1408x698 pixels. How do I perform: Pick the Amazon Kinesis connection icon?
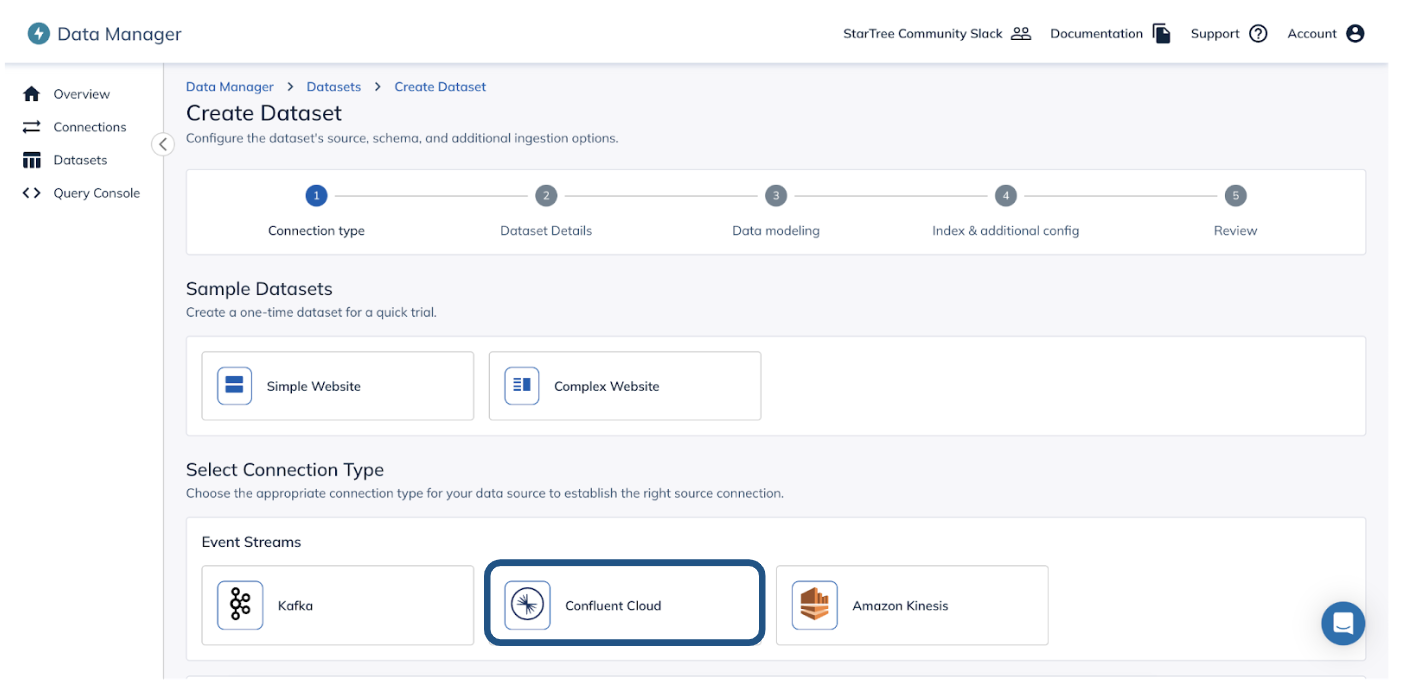tap(814, 605)
